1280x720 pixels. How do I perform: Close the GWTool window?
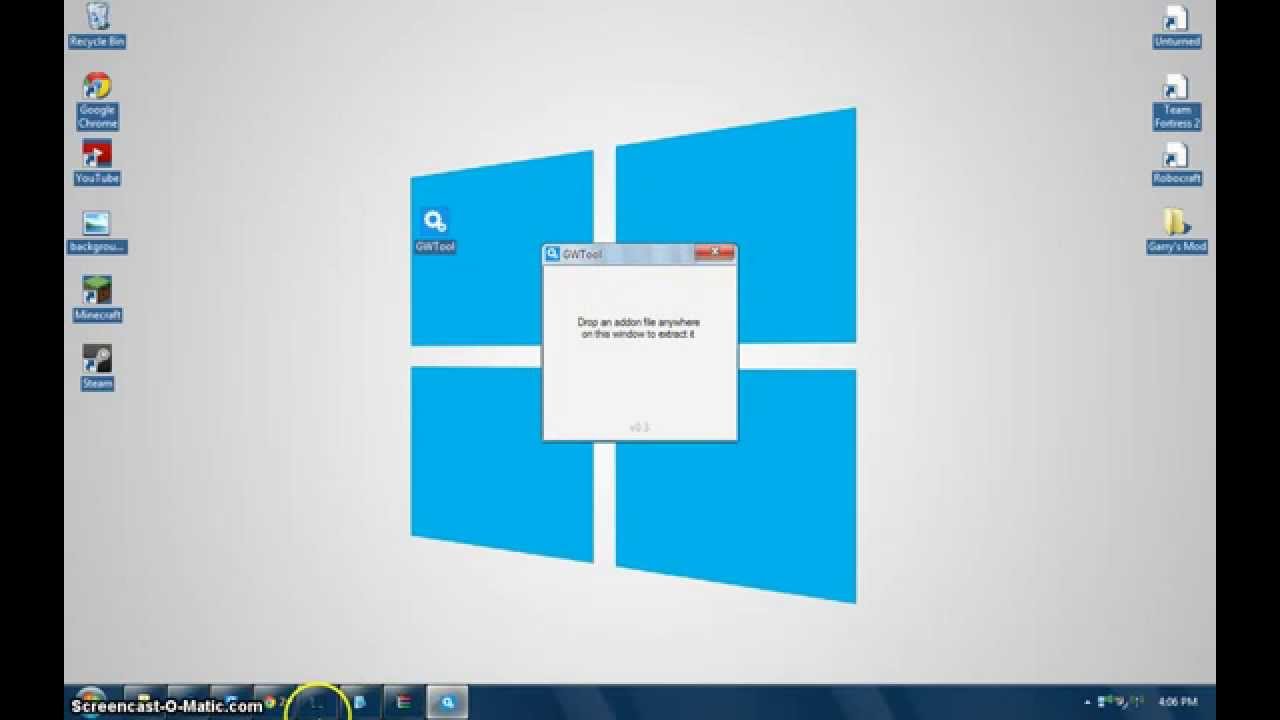click(x=714, y=253)
